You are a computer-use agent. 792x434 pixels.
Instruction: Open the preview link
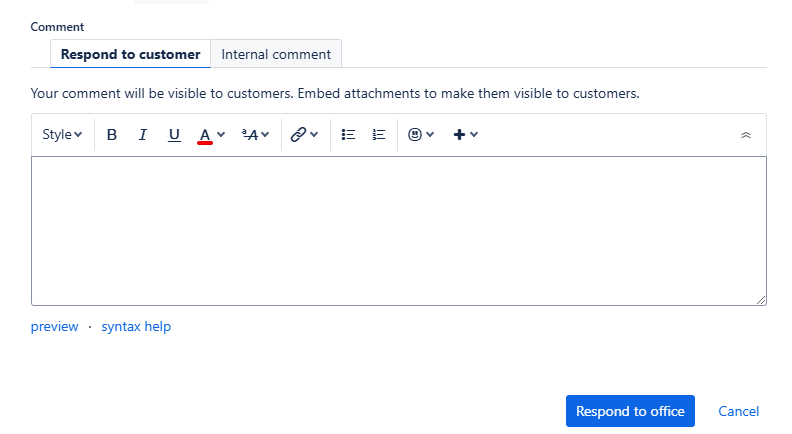point(55,326)
